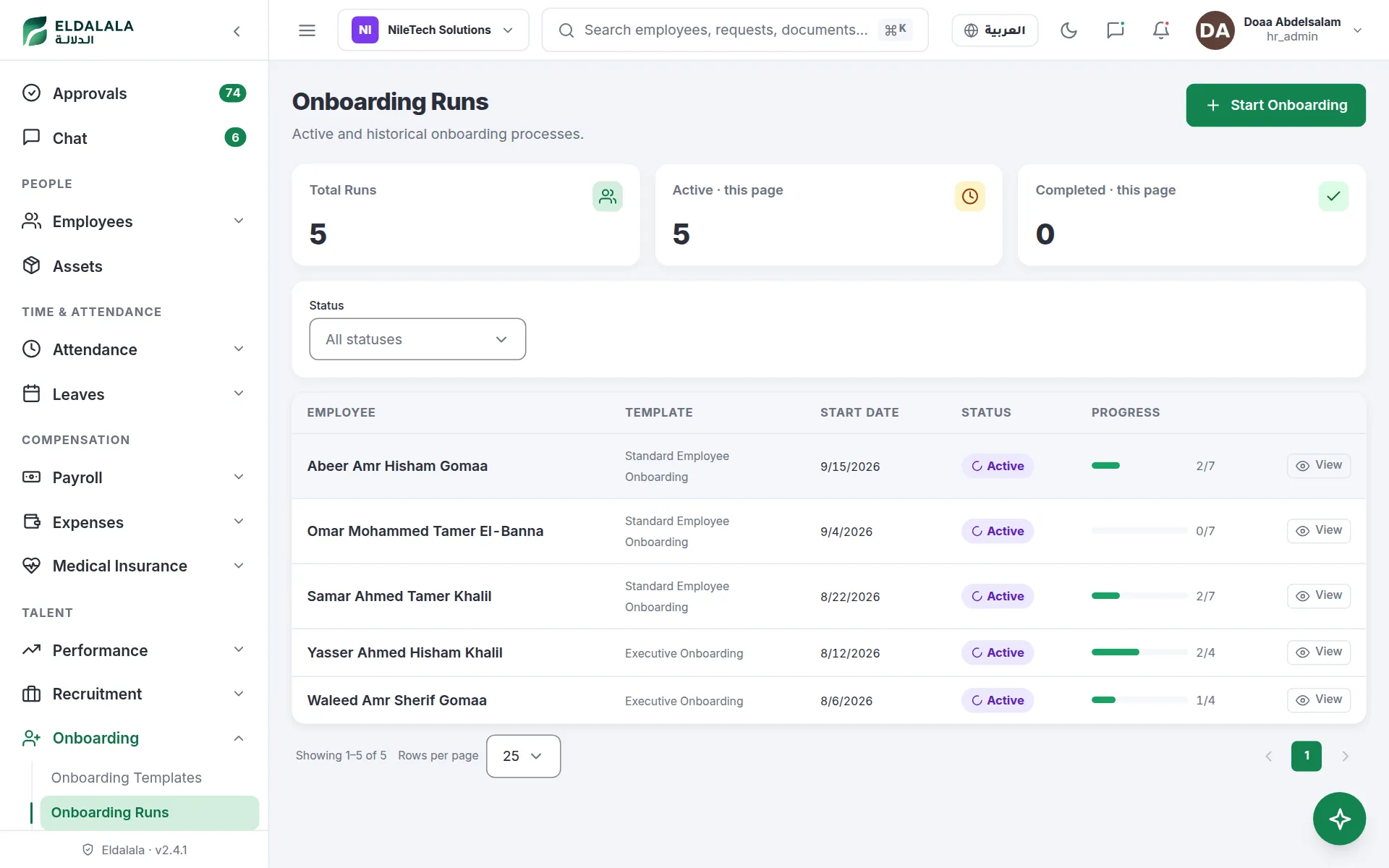Click the previous page arrow
The height and width of the screenshot is (868, 1389).
click(x=1267, y=756)
